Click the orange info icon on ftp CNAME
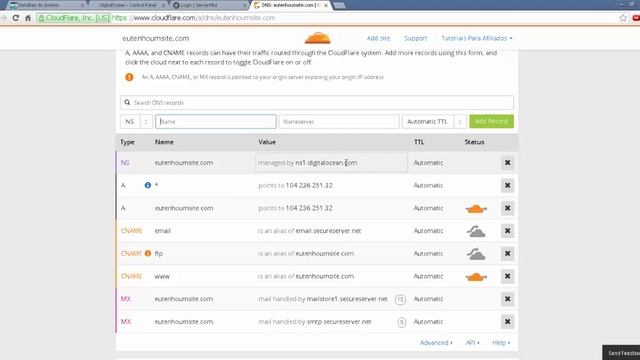640x360 pixels. click(x=148, y=253)
